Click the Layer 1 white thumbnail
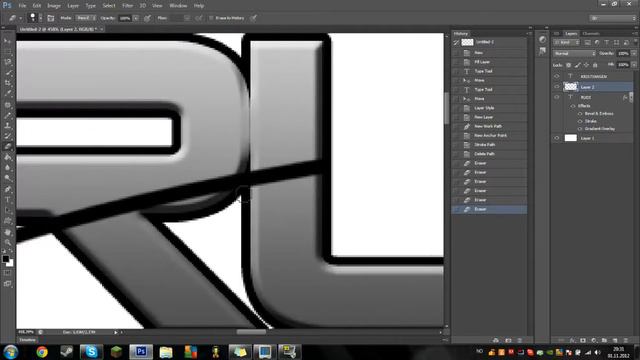The width and height of the screenshot is (640, 360). [x=570, y=138]
